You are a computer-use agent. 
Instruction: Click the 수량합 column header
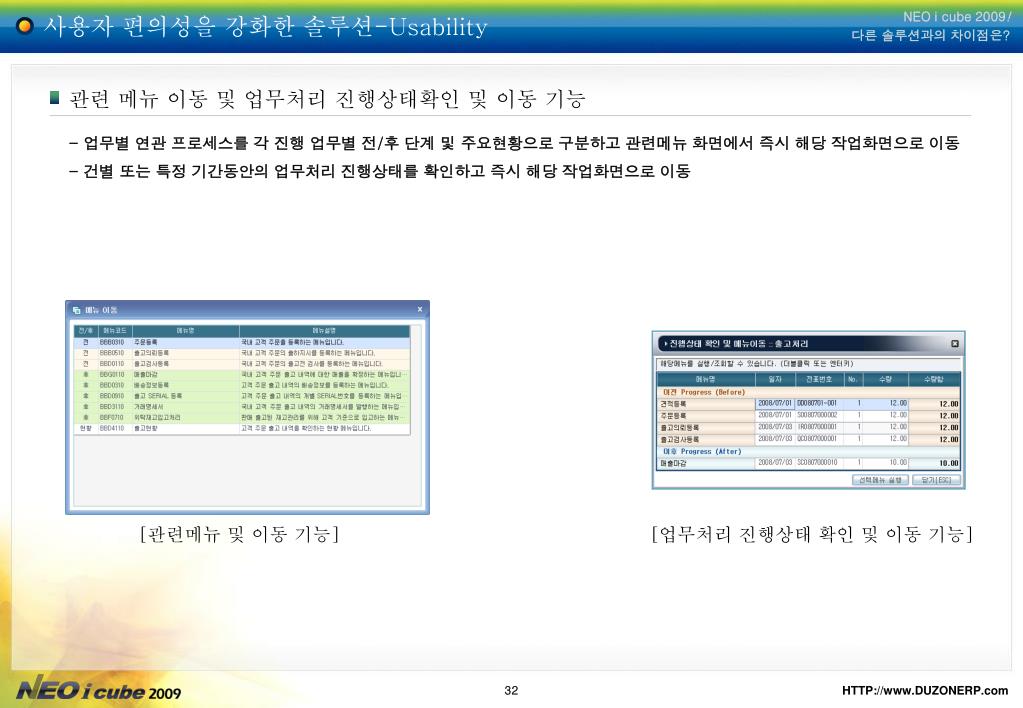(934, 379)
